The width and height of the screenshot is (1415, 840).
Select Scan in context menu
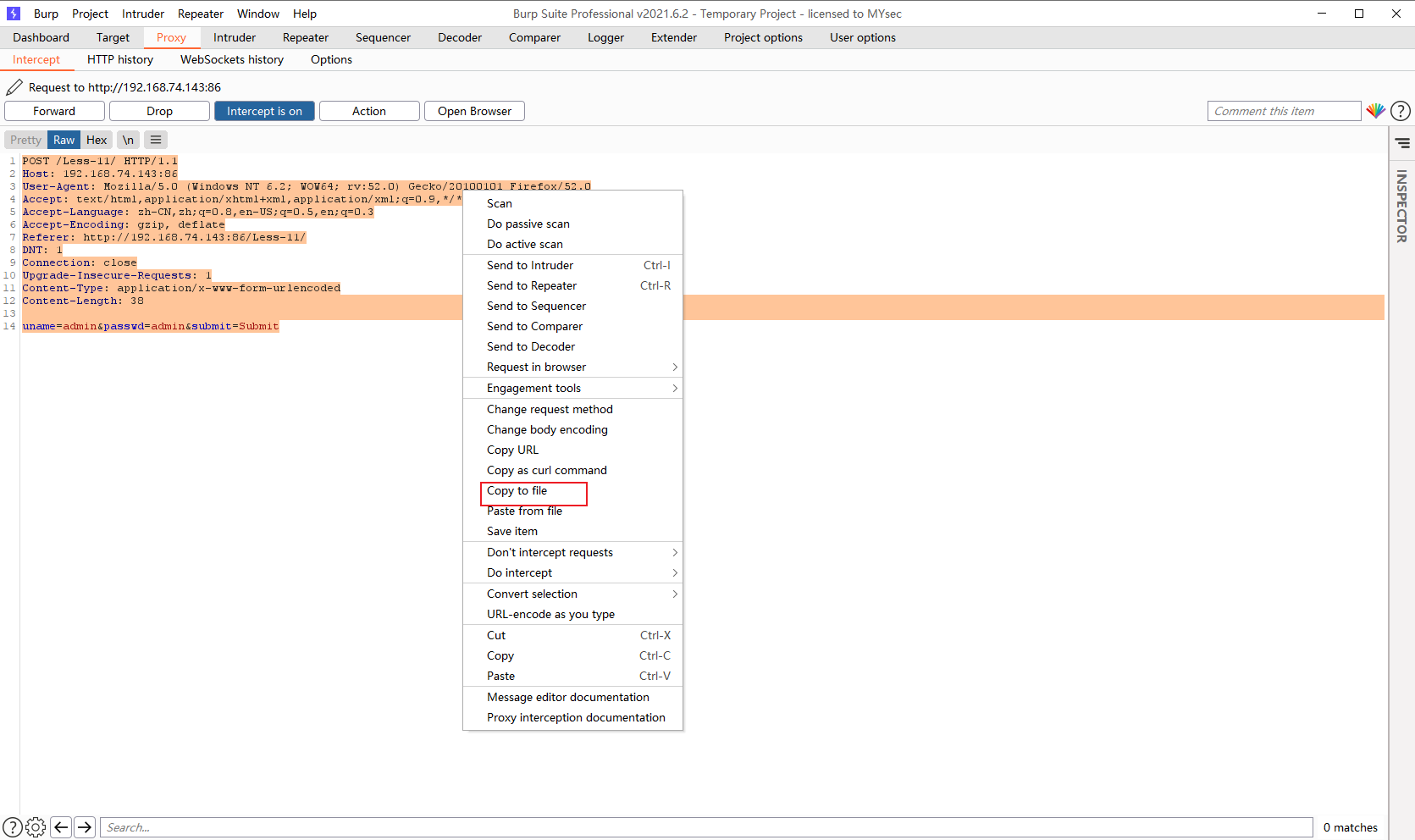(x=572, y=203)
